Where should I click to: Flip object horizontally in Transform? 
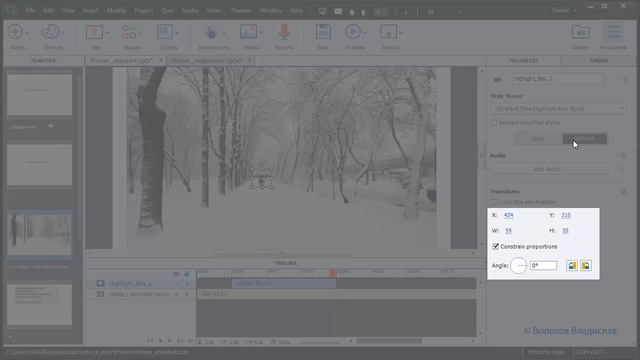pyautogui.click(x=572, y=266)
